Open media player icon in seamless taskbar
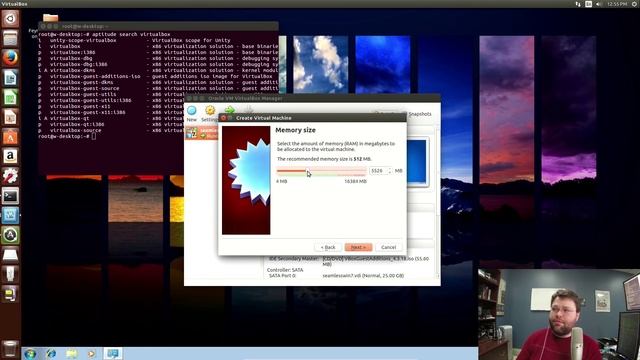Screen dimensions: 640x360 click(x=91, y=353)
